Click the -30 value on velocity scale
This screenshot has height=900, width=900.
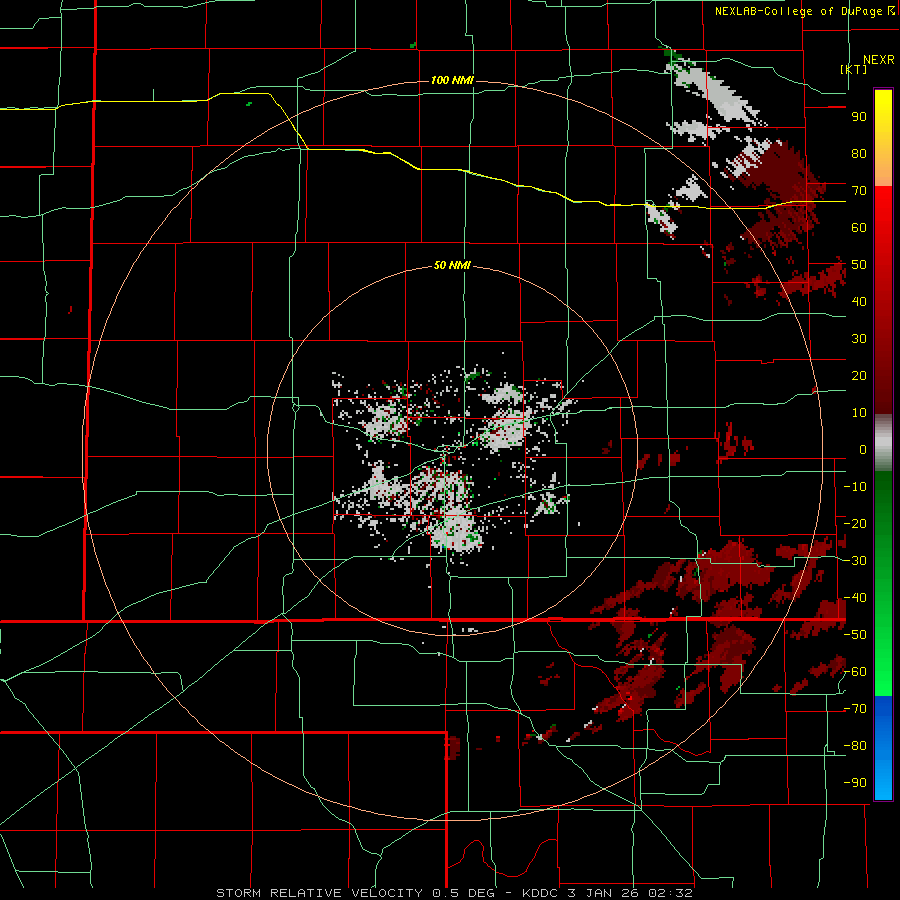pos(855,561)
